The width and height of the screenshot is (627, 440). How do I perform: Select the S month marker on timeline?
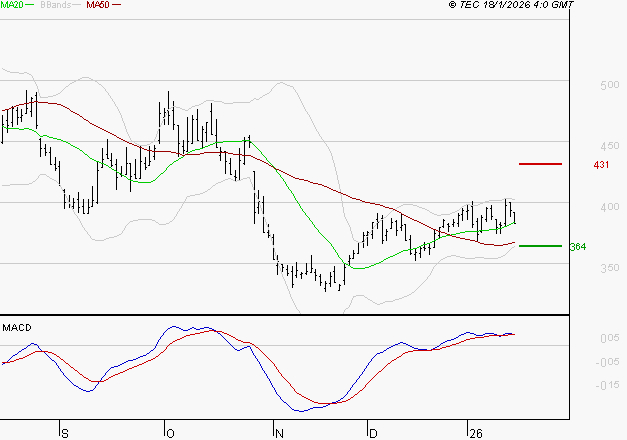pyautogui.click(x=66, y=432)
